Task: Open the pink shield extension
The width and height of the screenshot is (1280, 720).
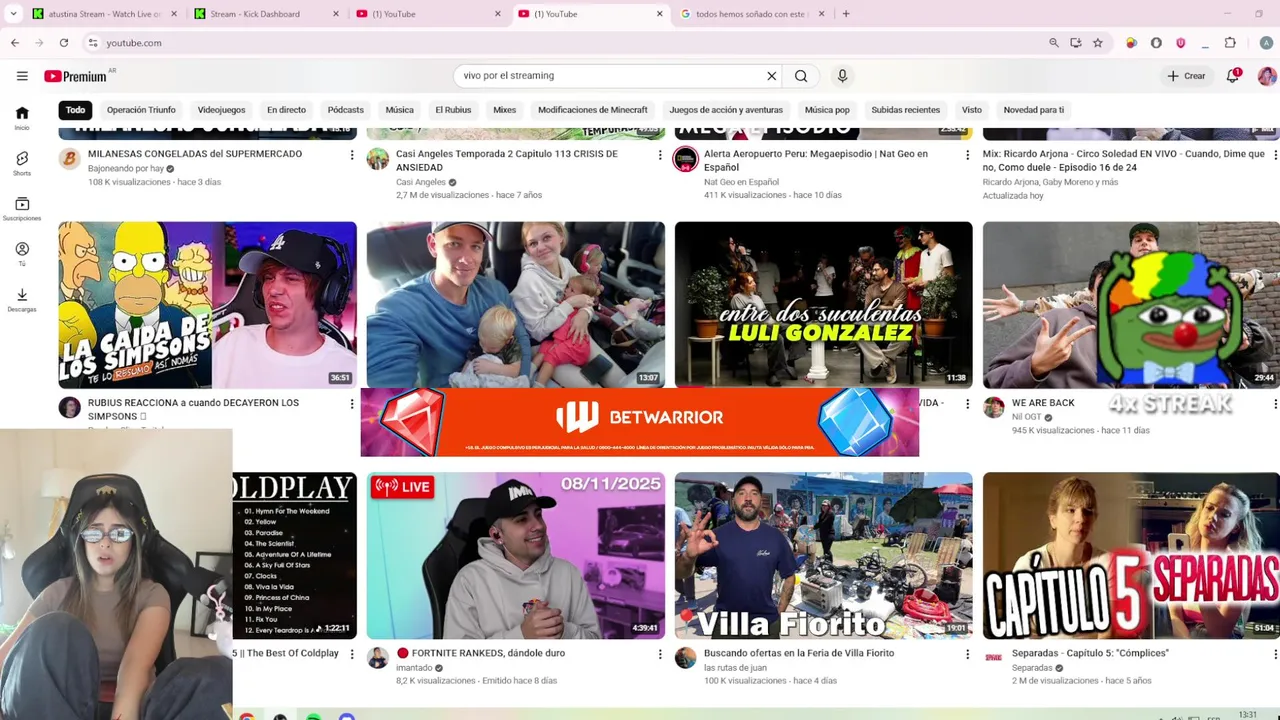Action: 1181,43
